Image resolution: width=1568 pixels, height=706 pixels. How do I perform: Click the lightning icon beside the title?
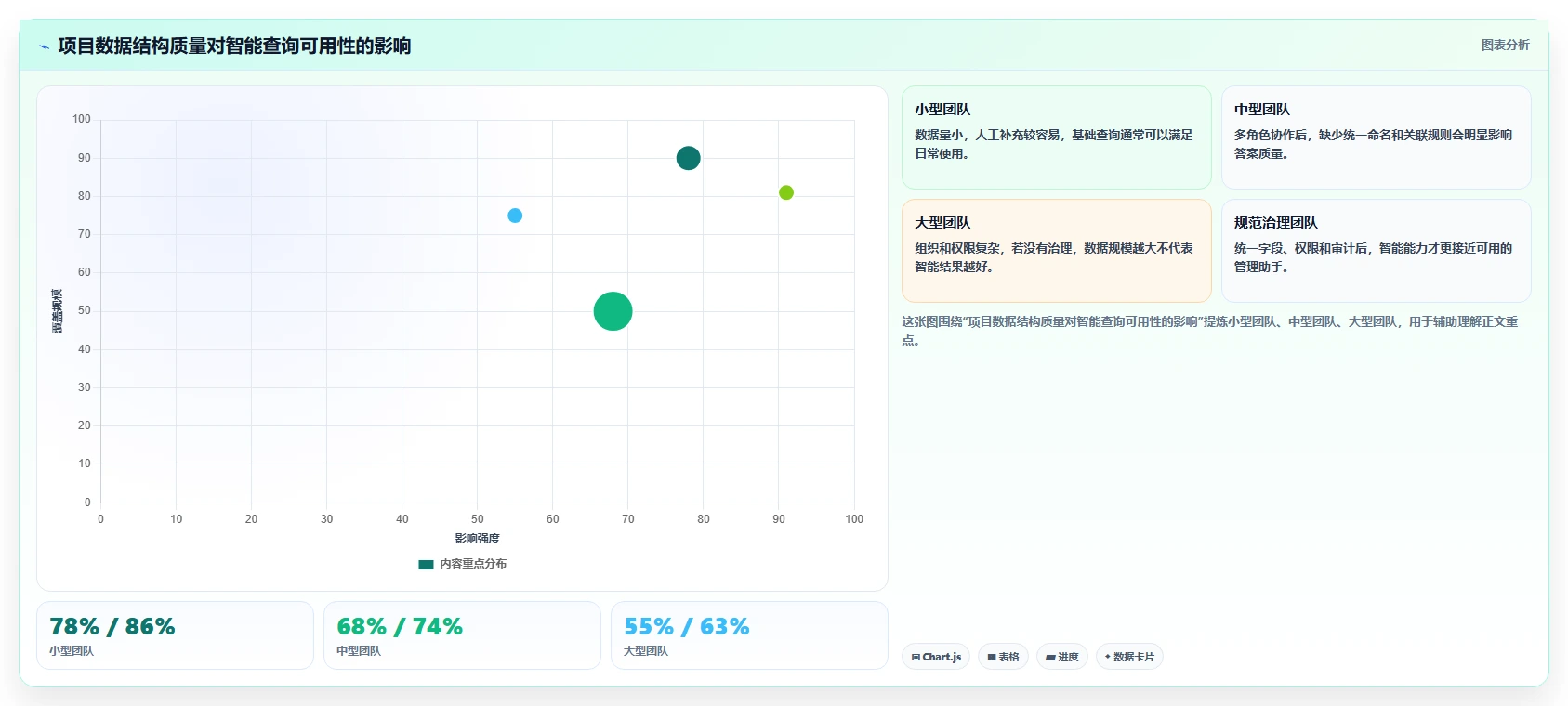(x=44, y=46)
